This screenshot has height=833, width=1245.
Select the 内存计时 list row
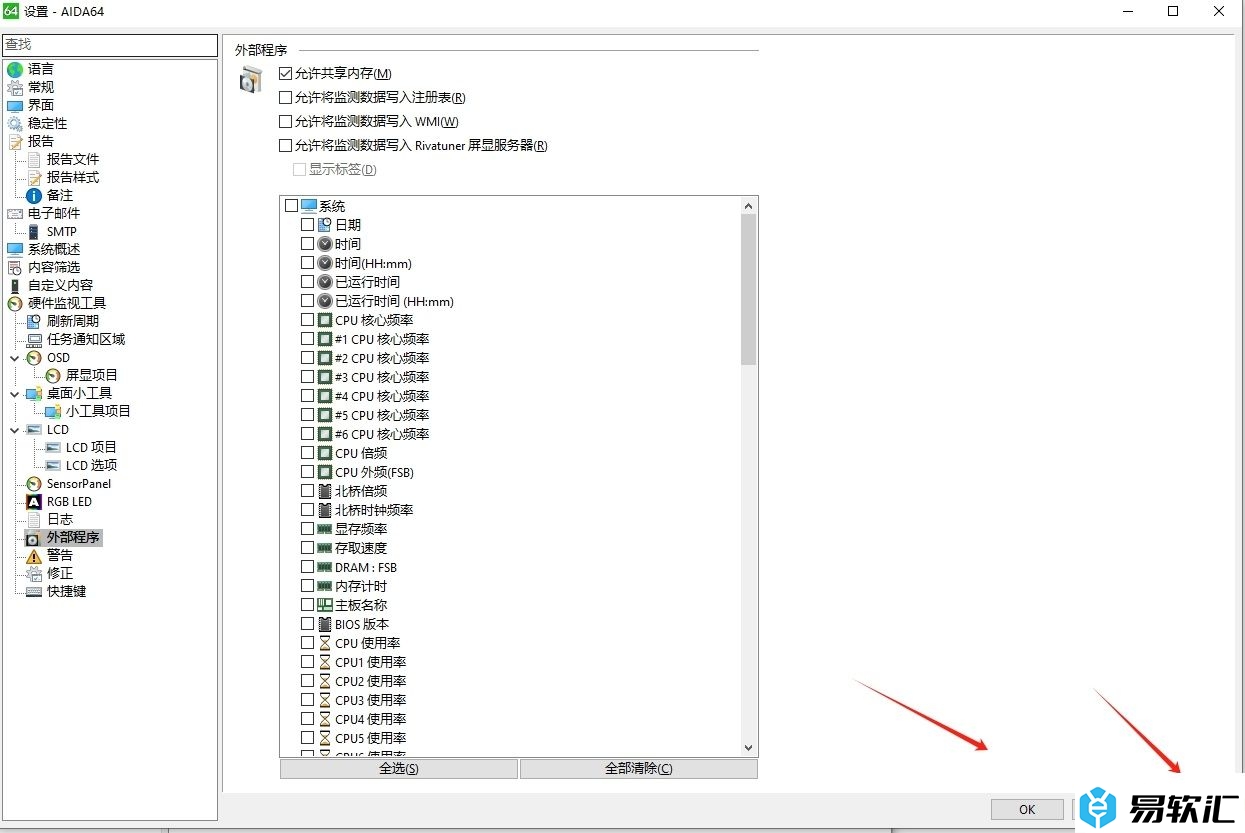361,586
